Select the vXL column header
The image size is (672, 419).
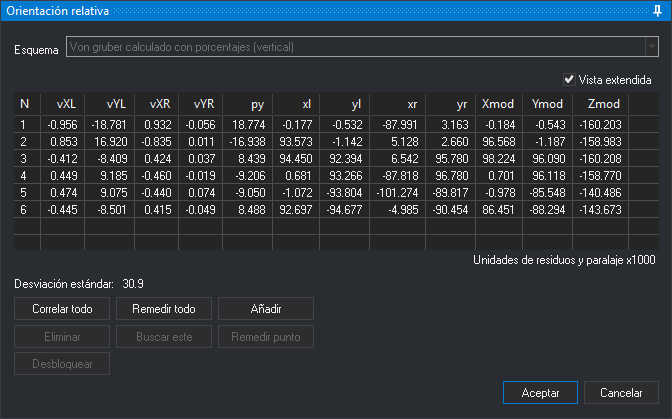63,104
